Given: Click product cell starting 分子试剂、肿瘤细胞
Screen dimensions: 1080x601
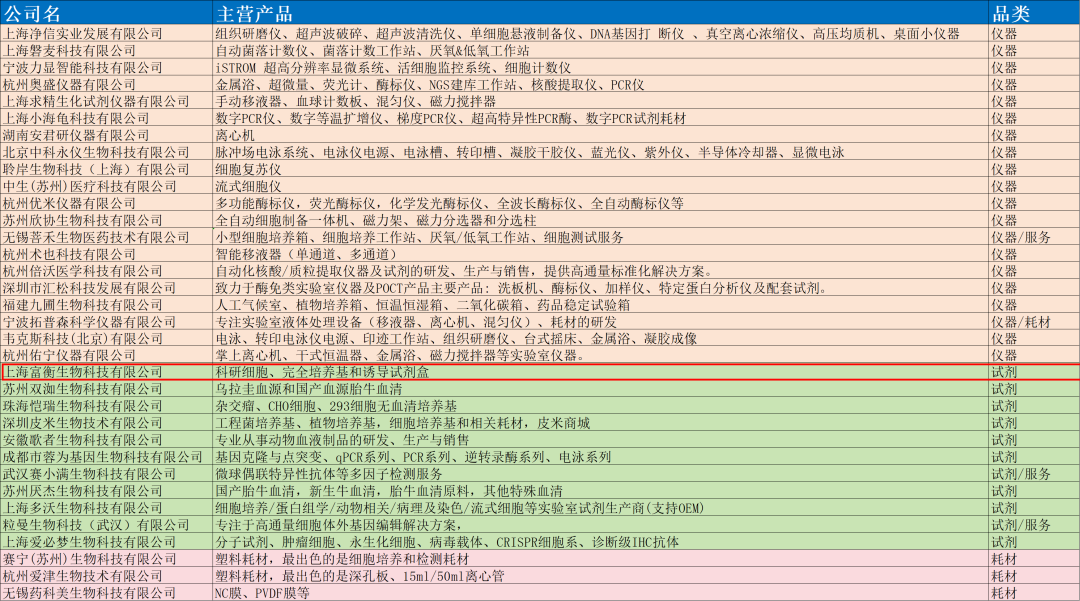Looking at the screenshot, I should click(601, 542).
